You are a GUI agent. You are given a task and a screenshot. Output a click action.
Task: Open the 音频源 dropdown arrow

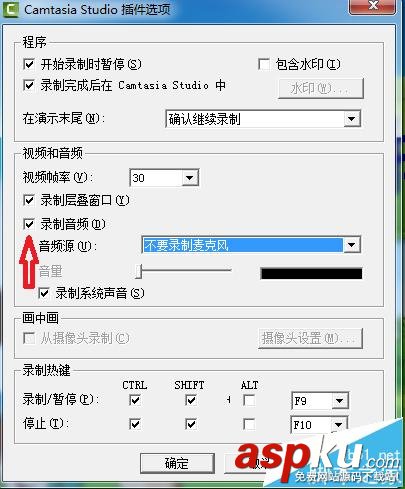coord(351,245)
